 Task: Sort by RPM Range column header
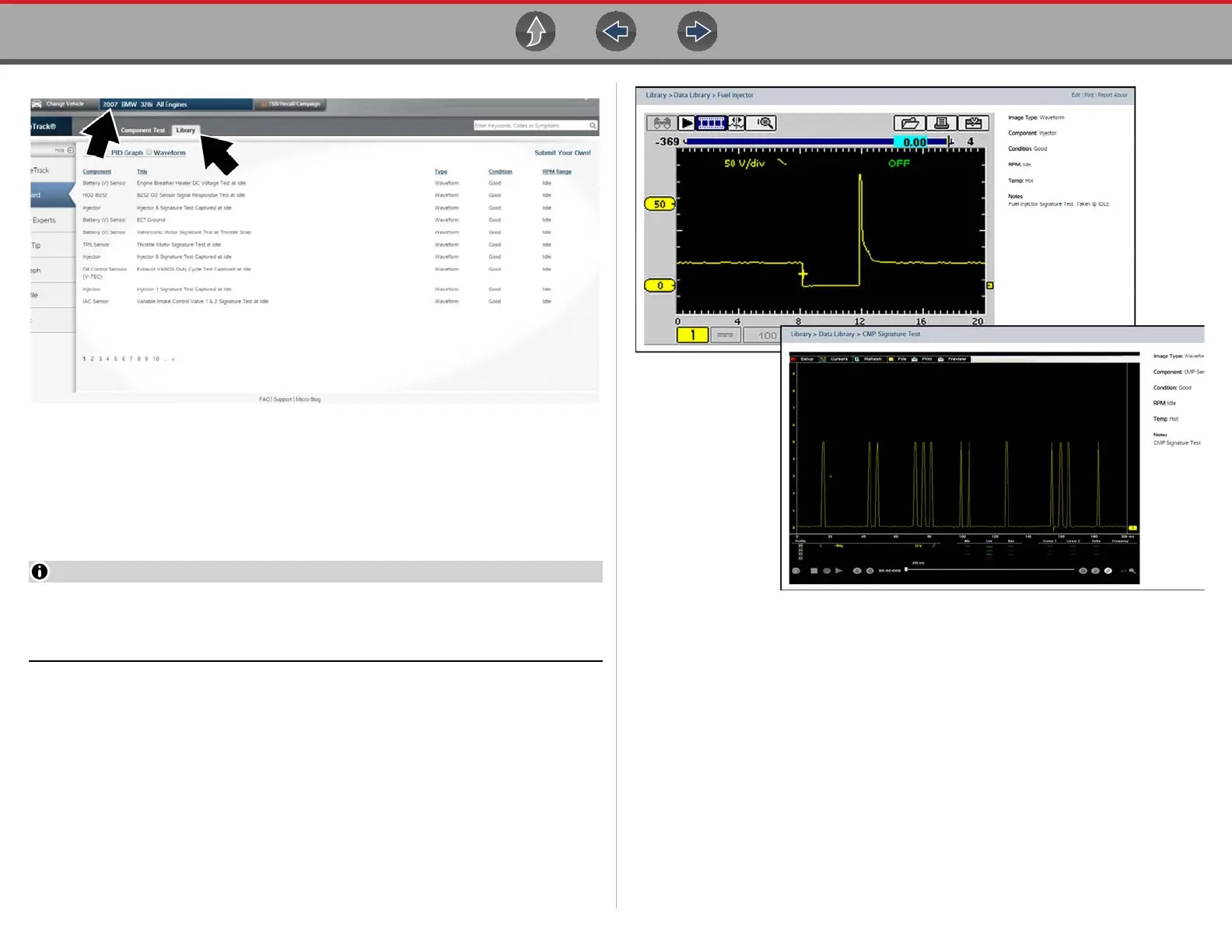coord(557,172)
